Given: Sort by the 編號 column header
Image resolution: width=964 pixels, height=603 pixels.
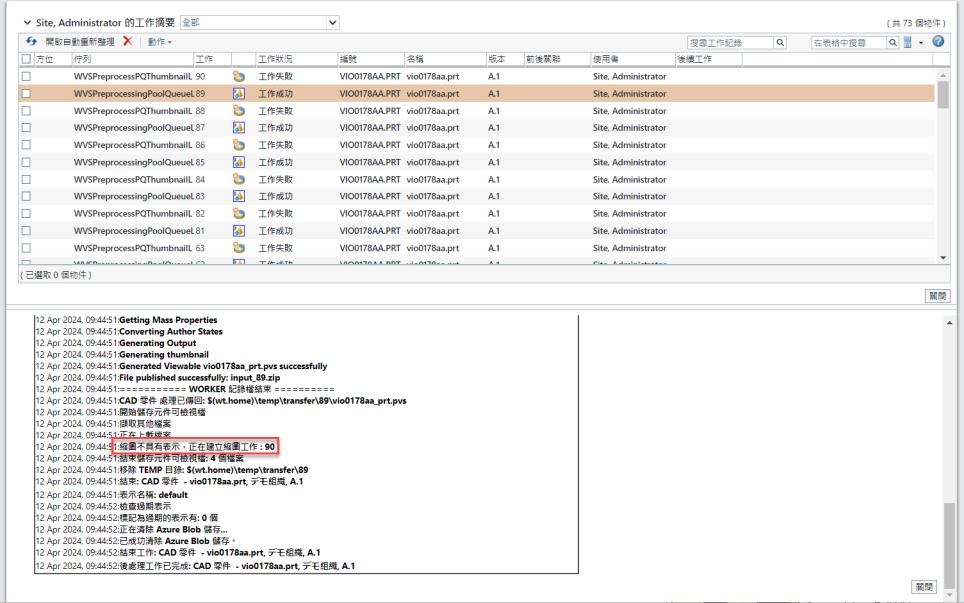Looking at the screenshot, I should point(348,59).
